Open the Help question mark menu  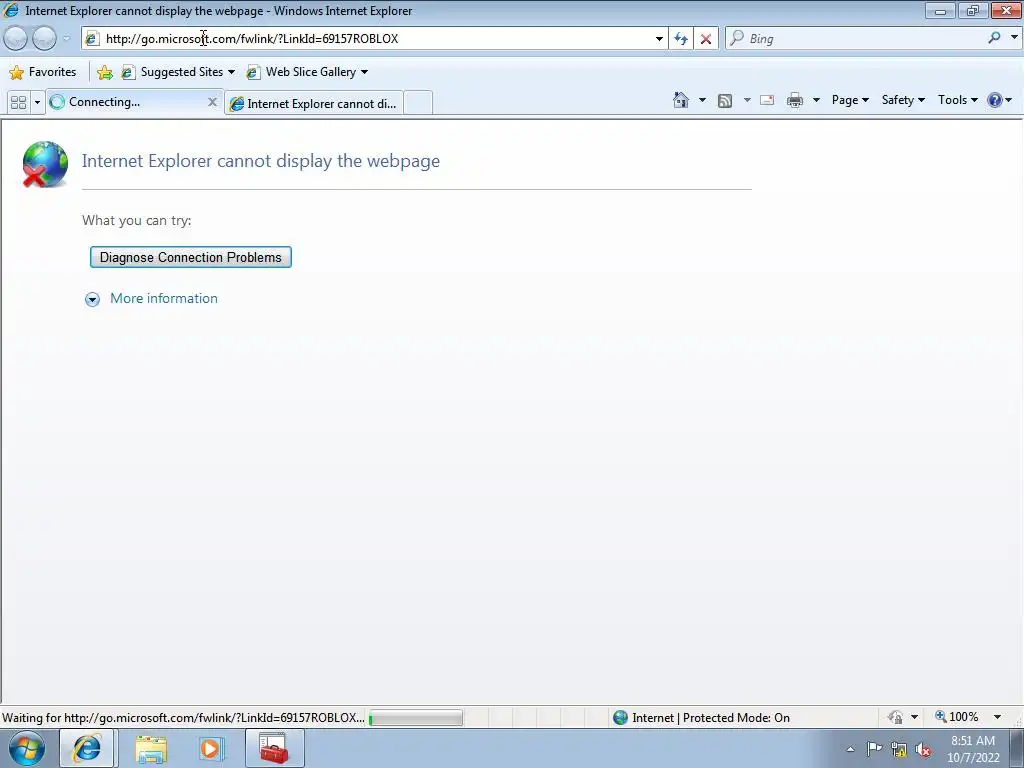coord(1000,100)
